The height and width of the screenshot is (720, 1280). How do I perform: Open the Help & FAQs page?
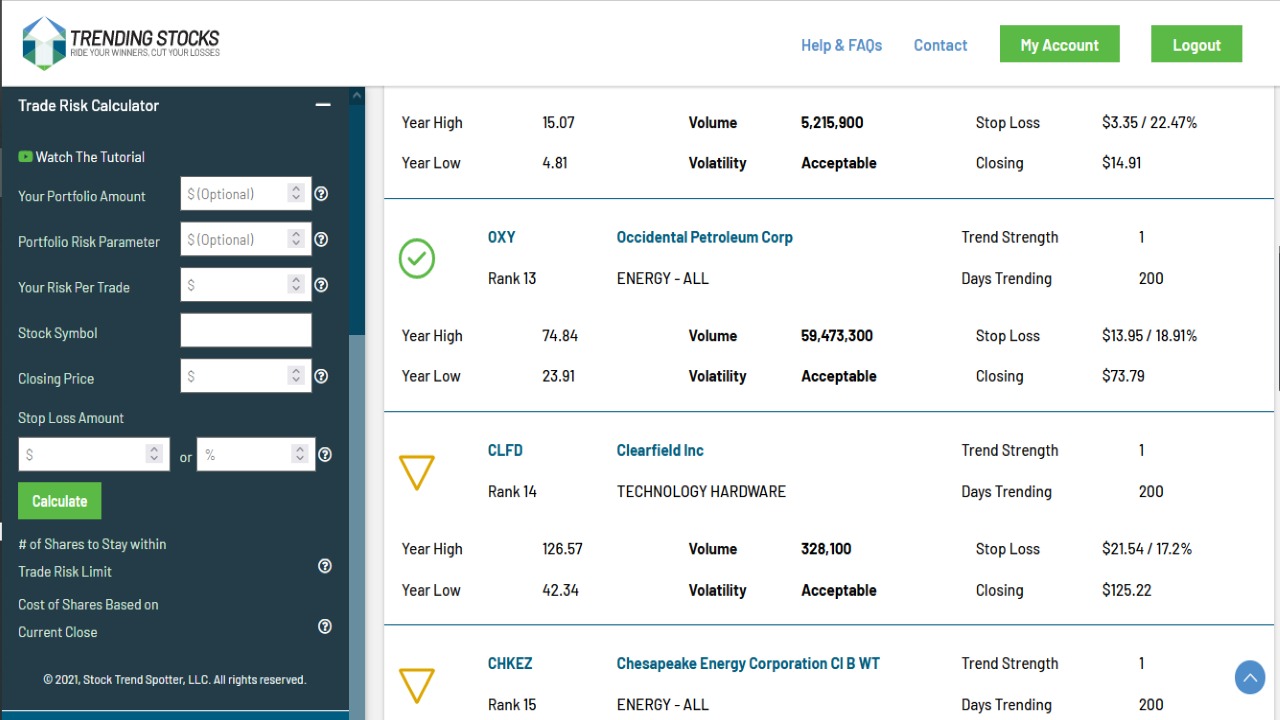(842, 45)
